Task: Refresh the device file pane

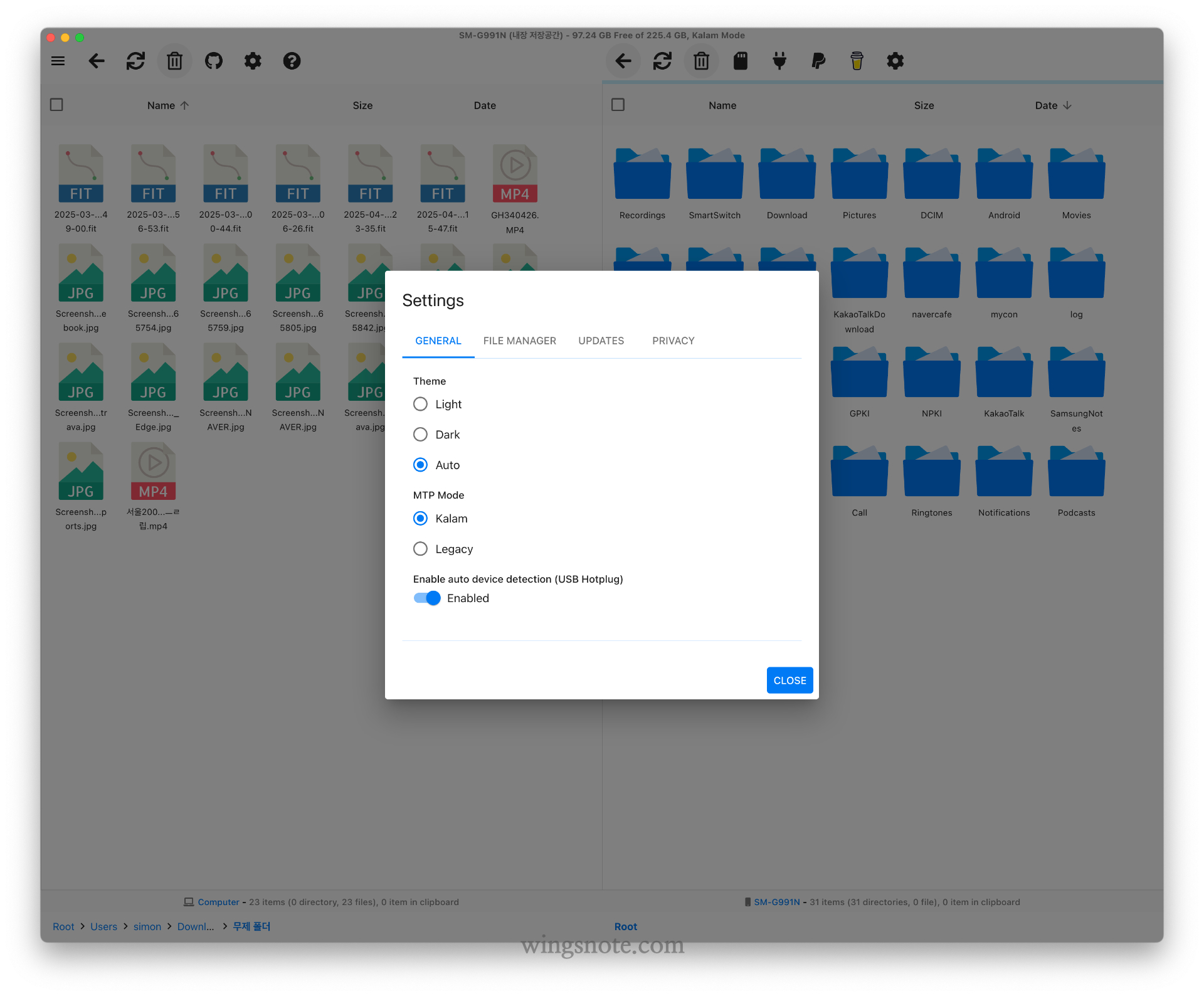Action: point(662,61)
